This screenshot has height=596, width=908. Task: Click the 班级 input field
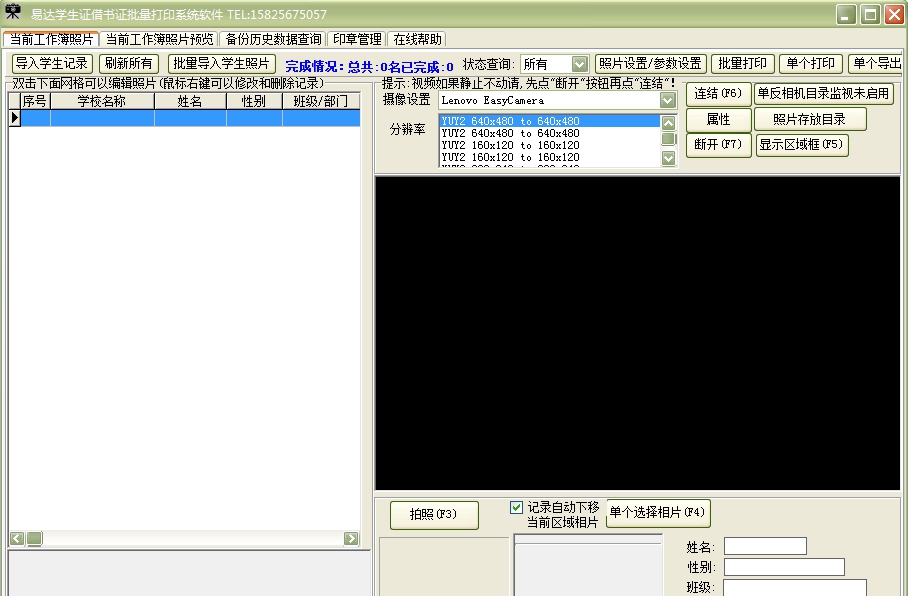794,587
